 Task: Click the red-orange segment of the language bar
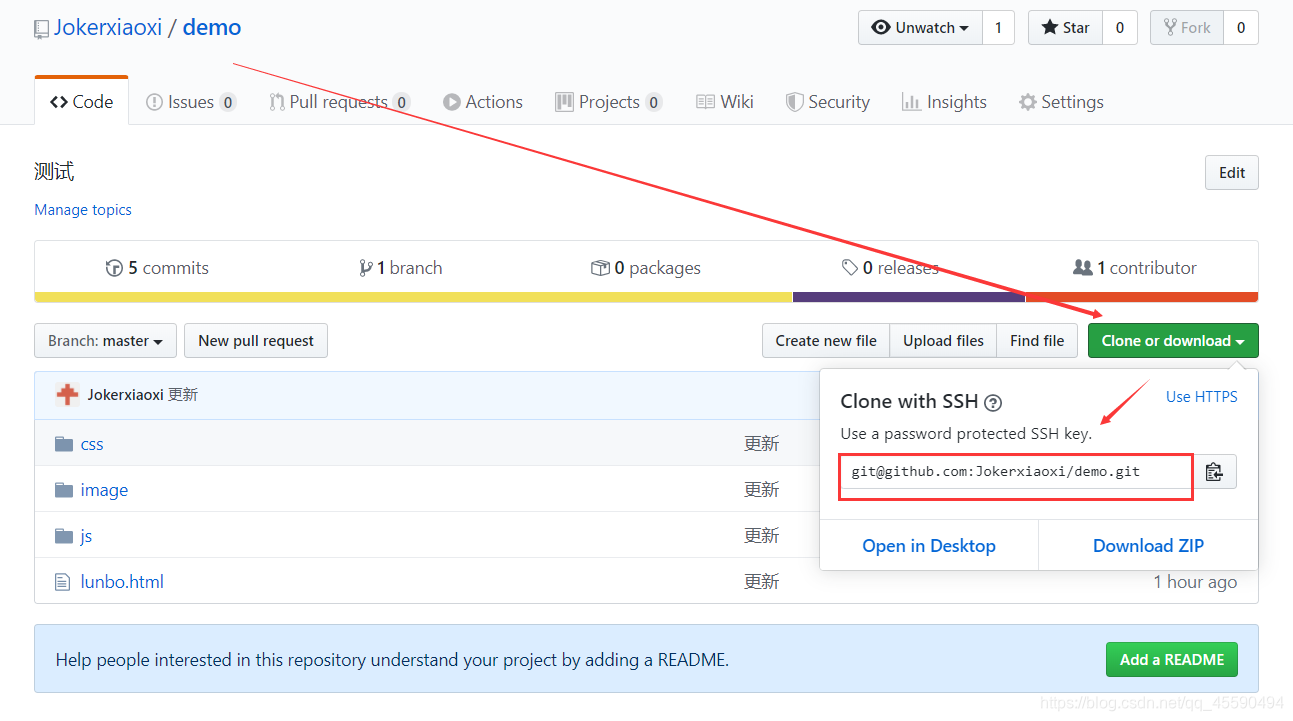pos(1142,297)
